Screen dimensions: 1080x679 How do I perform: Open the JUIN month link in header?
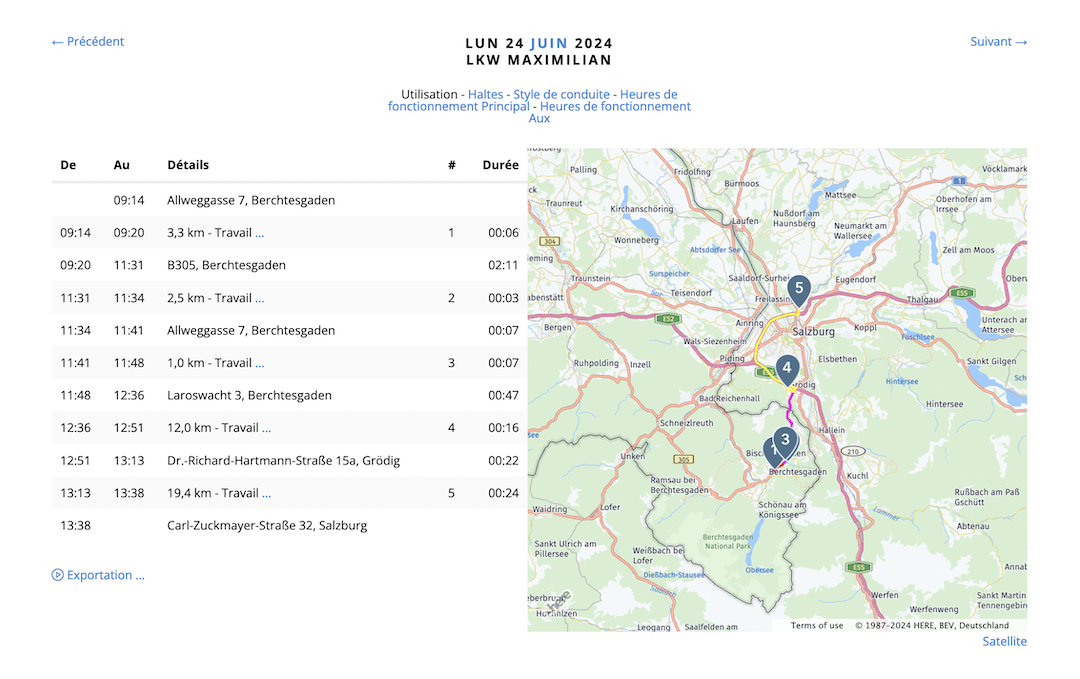[549, 43]
